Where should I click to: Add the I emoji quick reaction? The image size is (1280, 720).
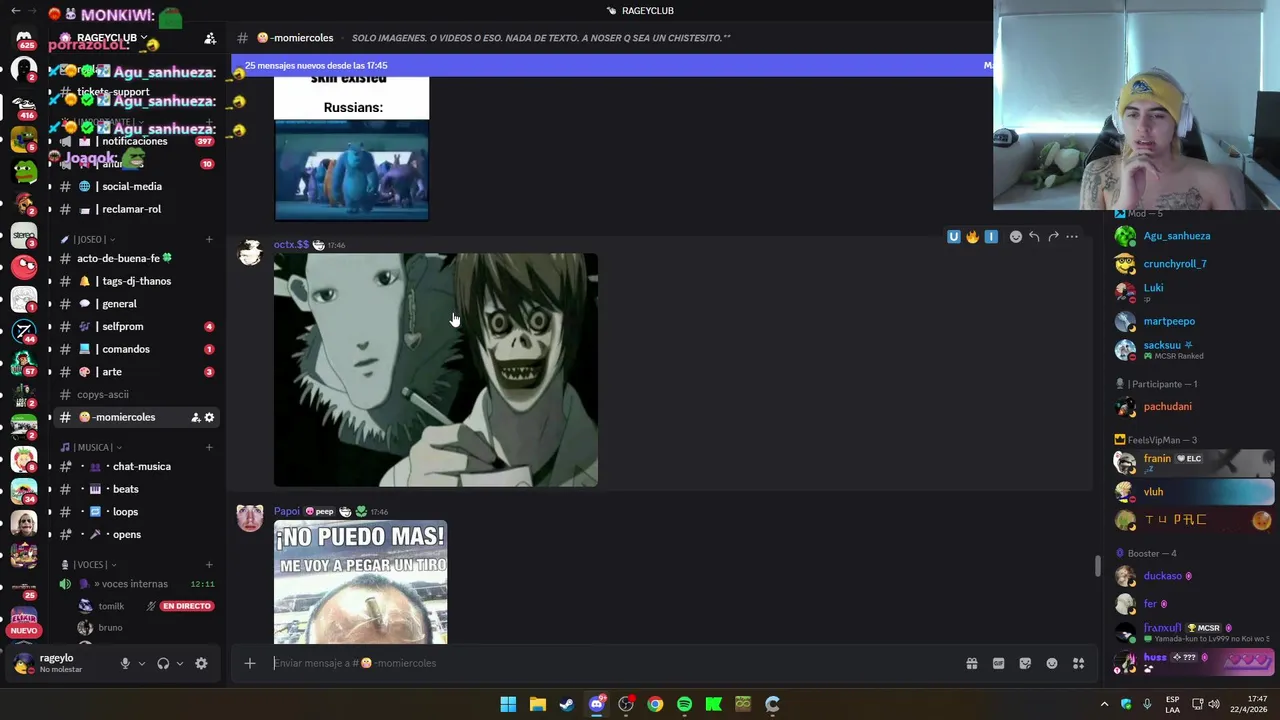pyautogui.click(x=991, y=237)
